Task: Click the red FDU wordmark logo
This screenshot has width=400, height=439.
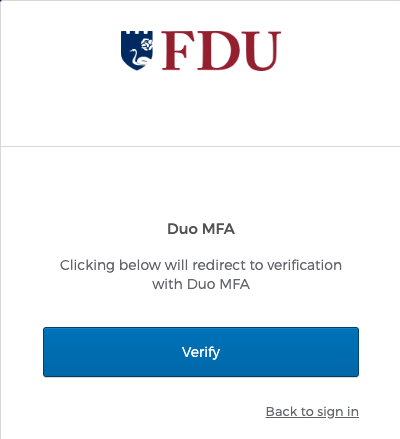Action: (221, 50)
